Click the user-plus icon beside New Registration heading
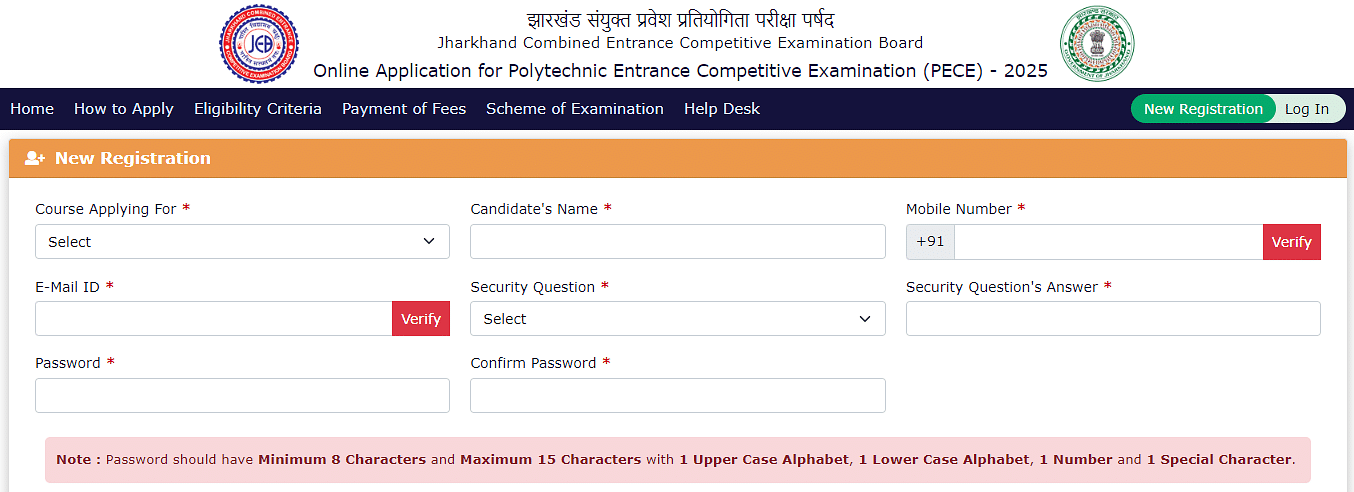Screen dimensions: 1354x492 point(35,158)
